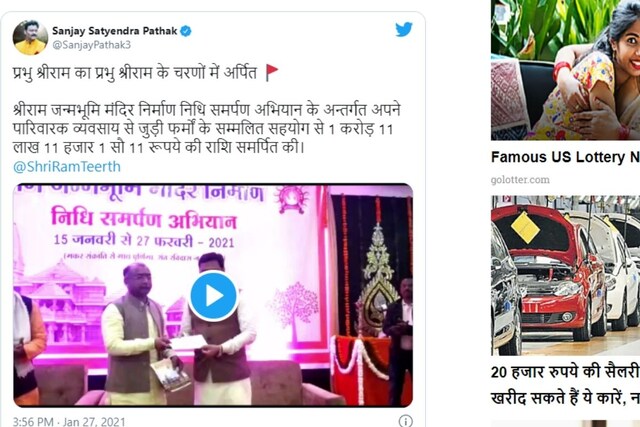Play the embedded tweet video

tap(213, 296)
